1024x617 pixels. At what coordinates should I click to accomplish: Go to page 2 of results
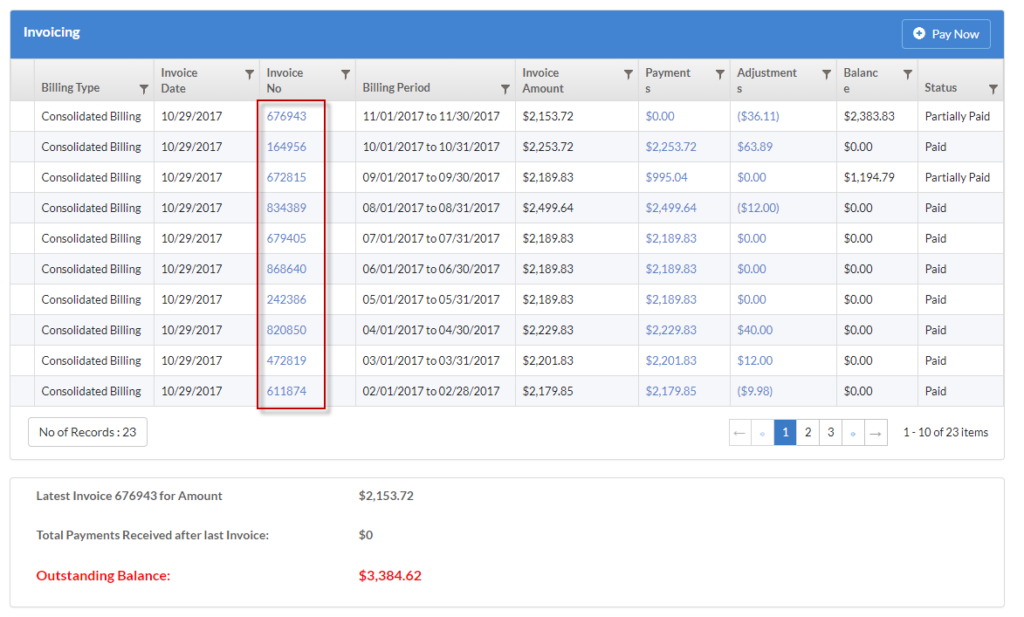[x=808, y=432]
